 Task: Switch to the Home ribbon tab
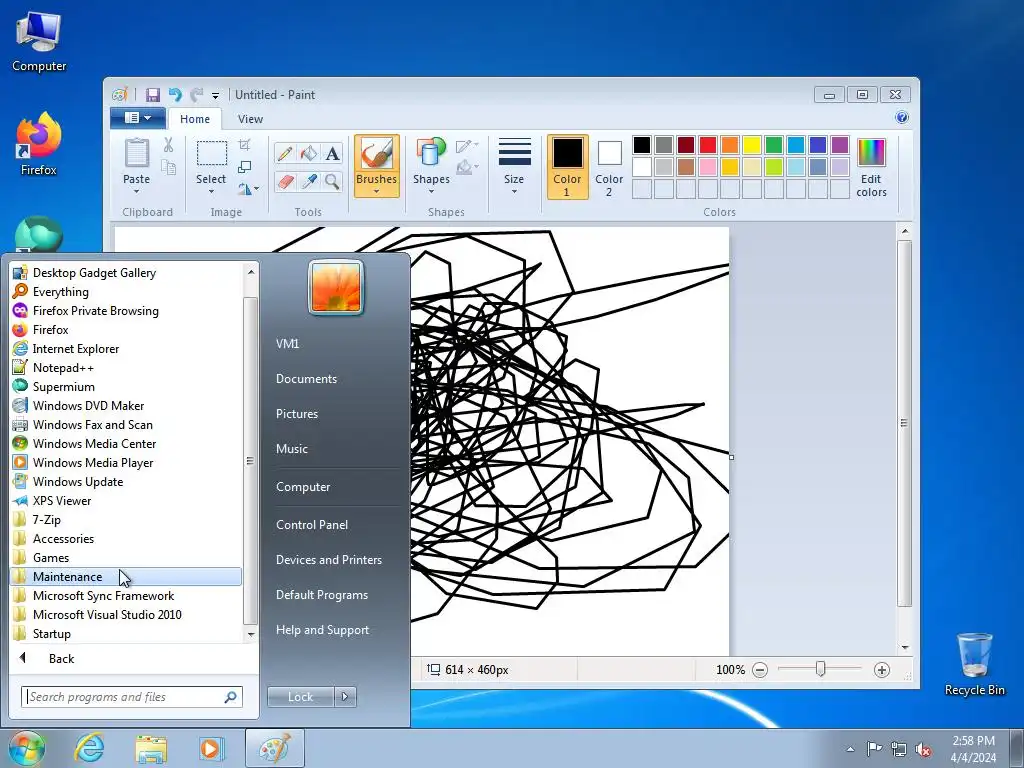[x=195, y=119]
